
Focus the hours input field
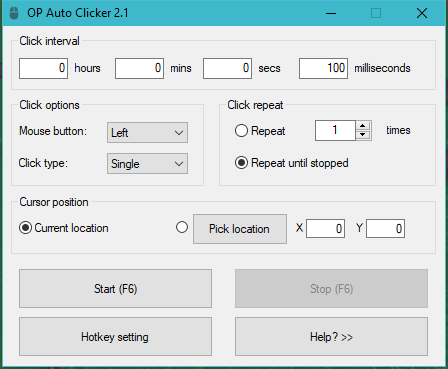pos(43,68)
